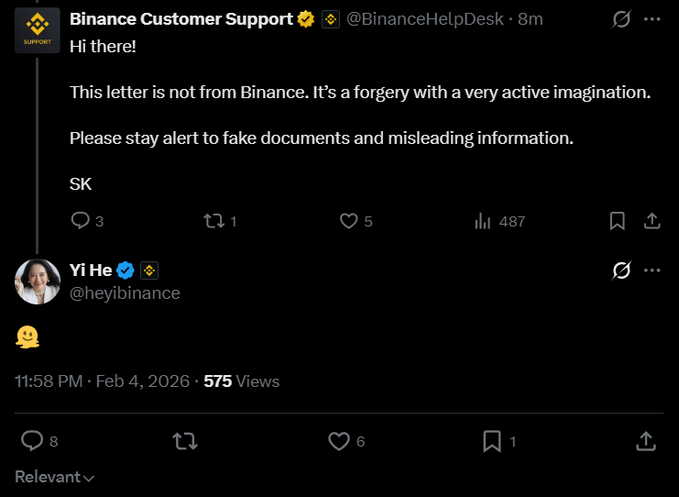Like Yi He's post with 6 likes
679x497 pixels.
point(340,440)
